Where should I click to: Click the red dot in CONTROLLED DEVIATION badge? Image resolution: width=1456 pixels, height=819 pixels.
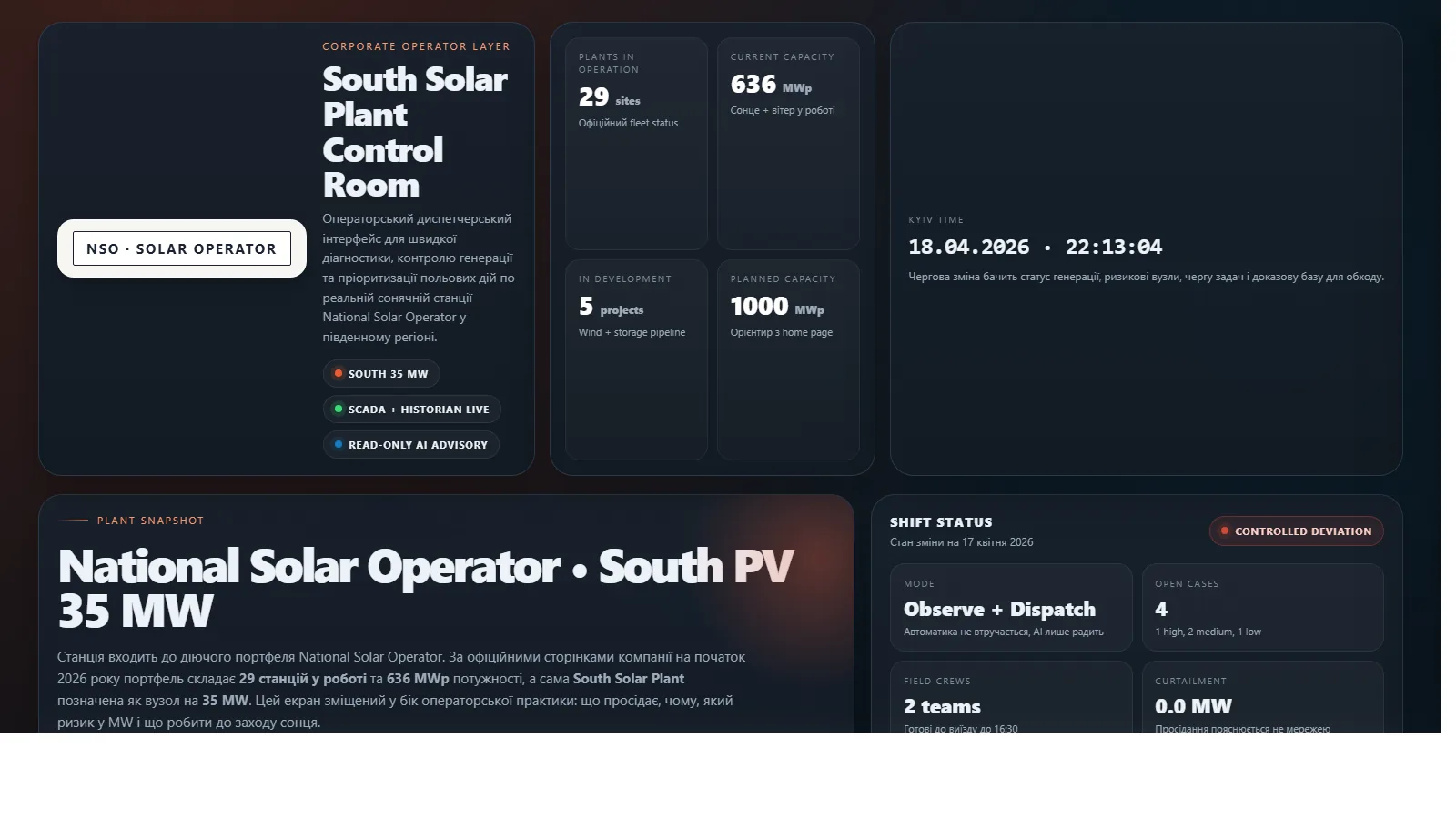click(x=1225, y=531)
